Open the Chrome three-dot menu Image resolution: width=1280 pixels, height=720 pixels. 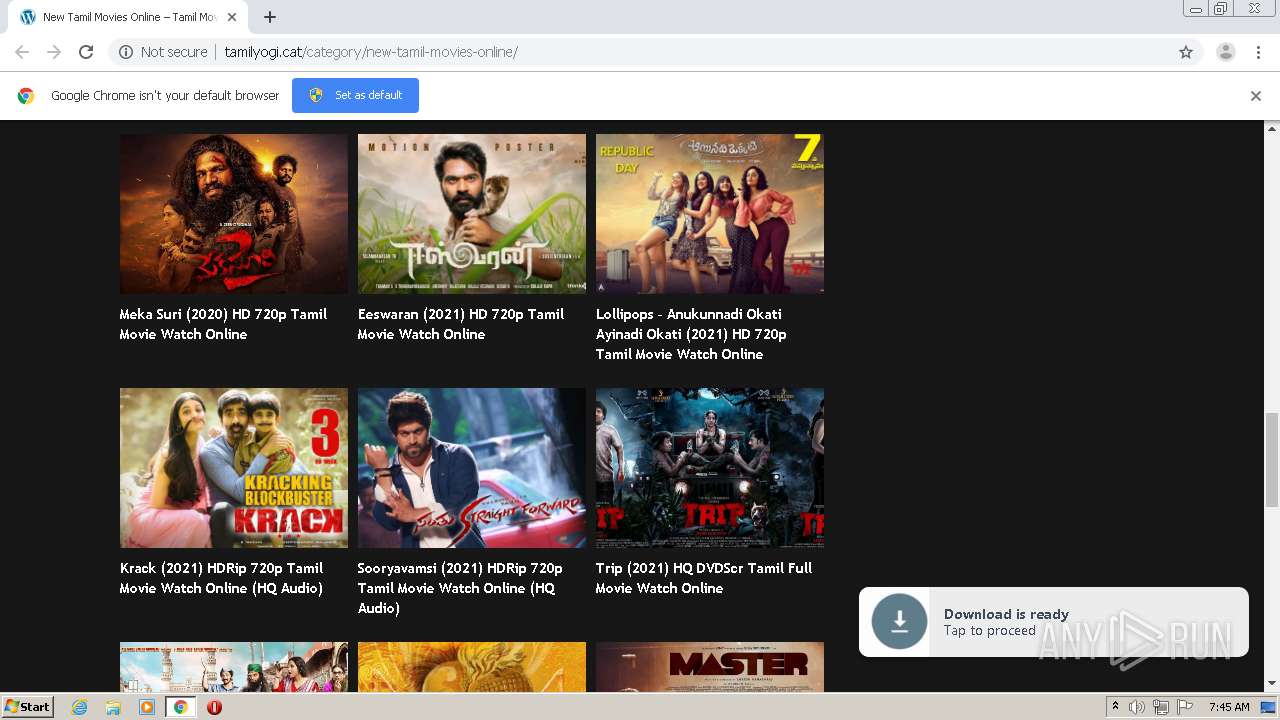(1258, 52)
